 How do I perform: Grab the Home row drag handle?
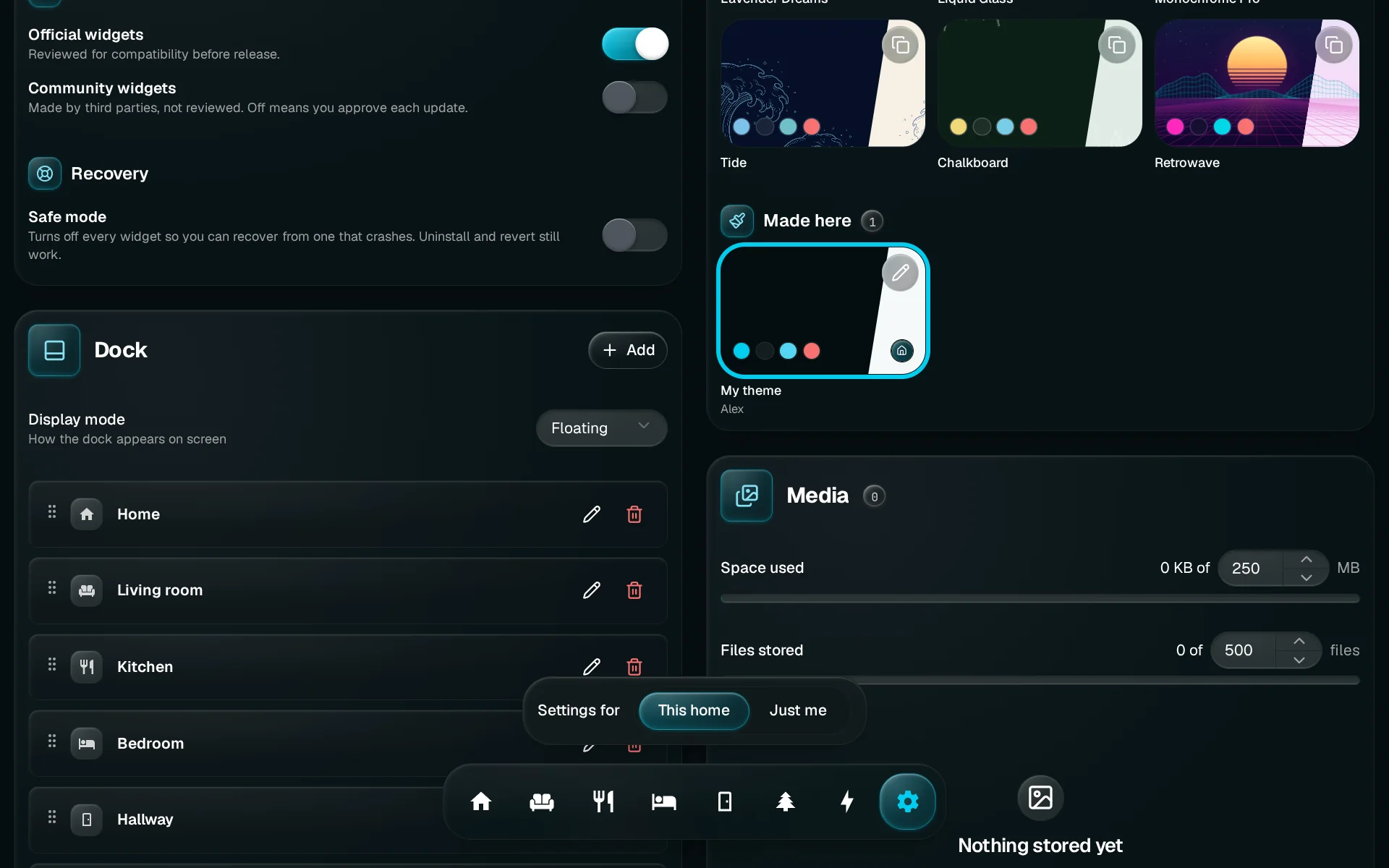[x=52, y=512]
